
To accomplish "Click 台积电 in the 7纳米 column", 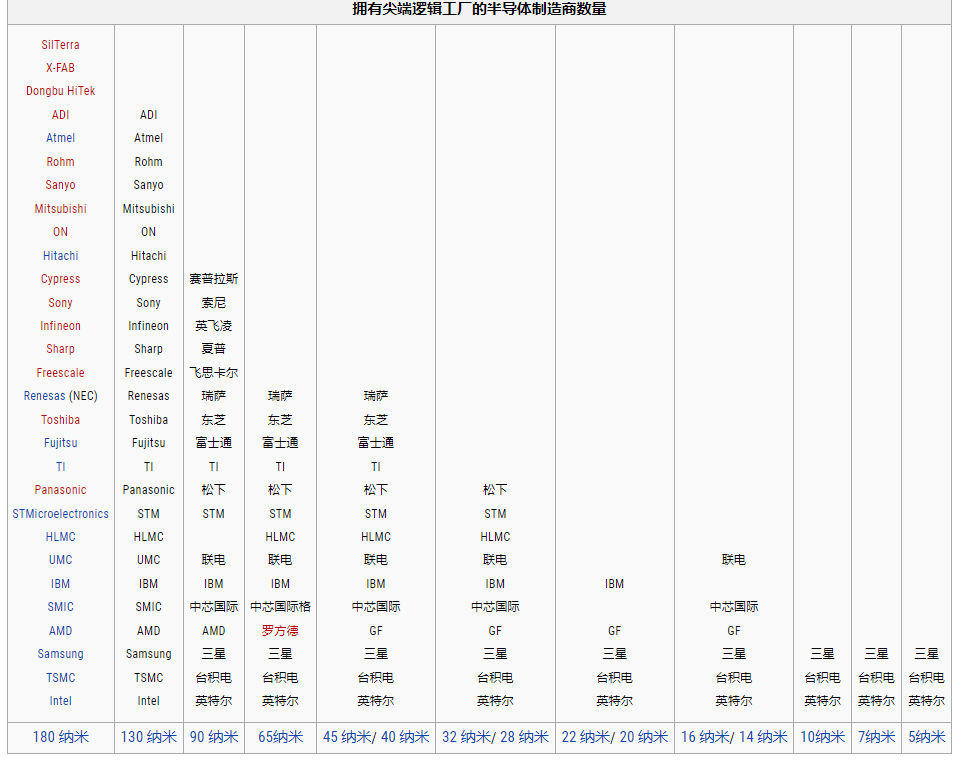I will [x=876, y=677].
